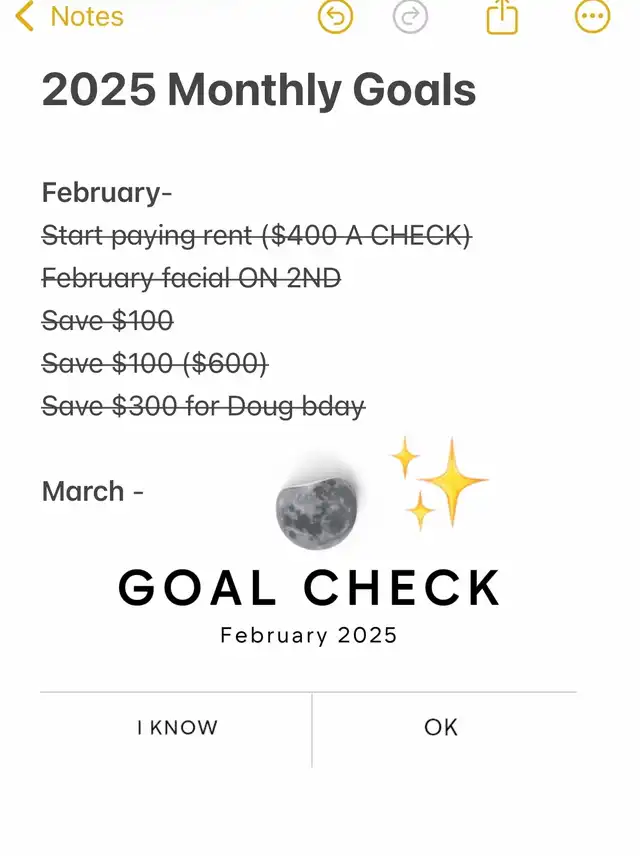The width and height of the screenshot is (640, 856).
Task: Open the more options ellipsis menu
Action: point(592,16)
